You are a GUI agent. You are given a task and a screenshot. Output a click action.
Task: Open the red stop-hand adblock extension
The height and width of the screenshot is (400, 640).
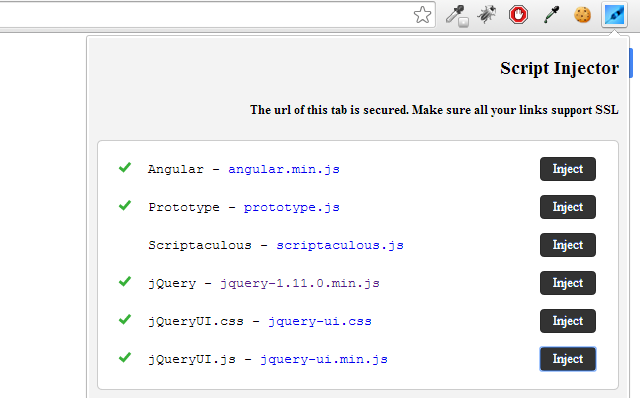[x=518, y=15]
